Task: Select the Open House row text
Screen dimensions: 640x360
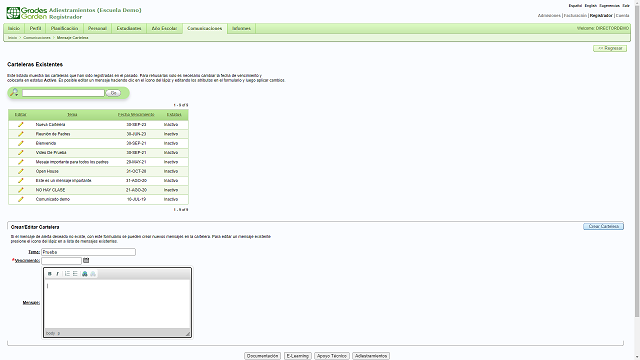Action: tap(47, 171)
